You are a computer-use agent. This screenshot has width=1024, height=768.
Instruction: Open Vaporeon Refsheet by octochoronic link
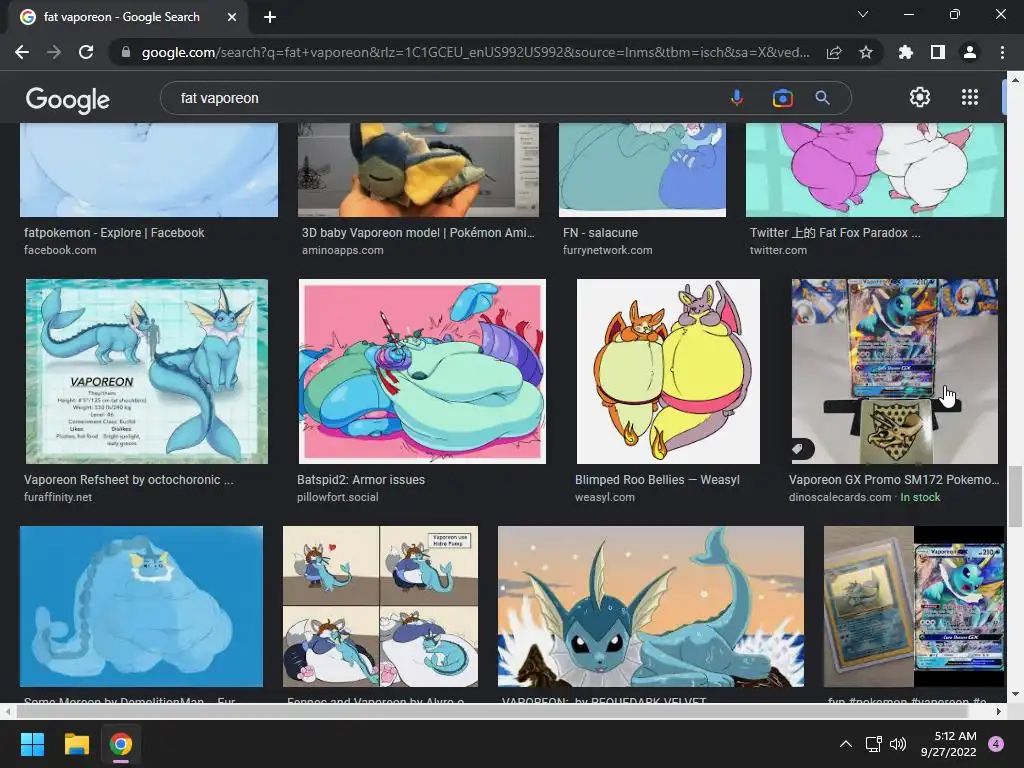click(x=129, y=479)
